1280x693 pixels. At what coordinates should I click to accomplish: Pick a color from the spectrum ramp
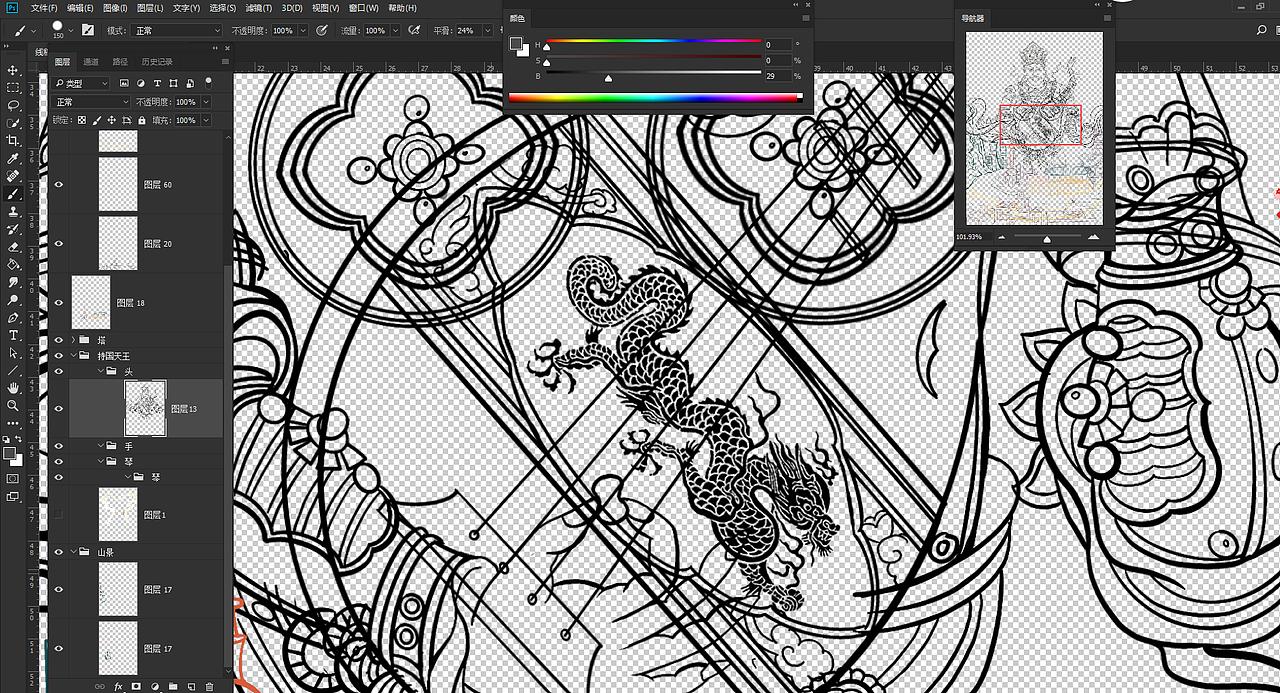click(655, 97)
